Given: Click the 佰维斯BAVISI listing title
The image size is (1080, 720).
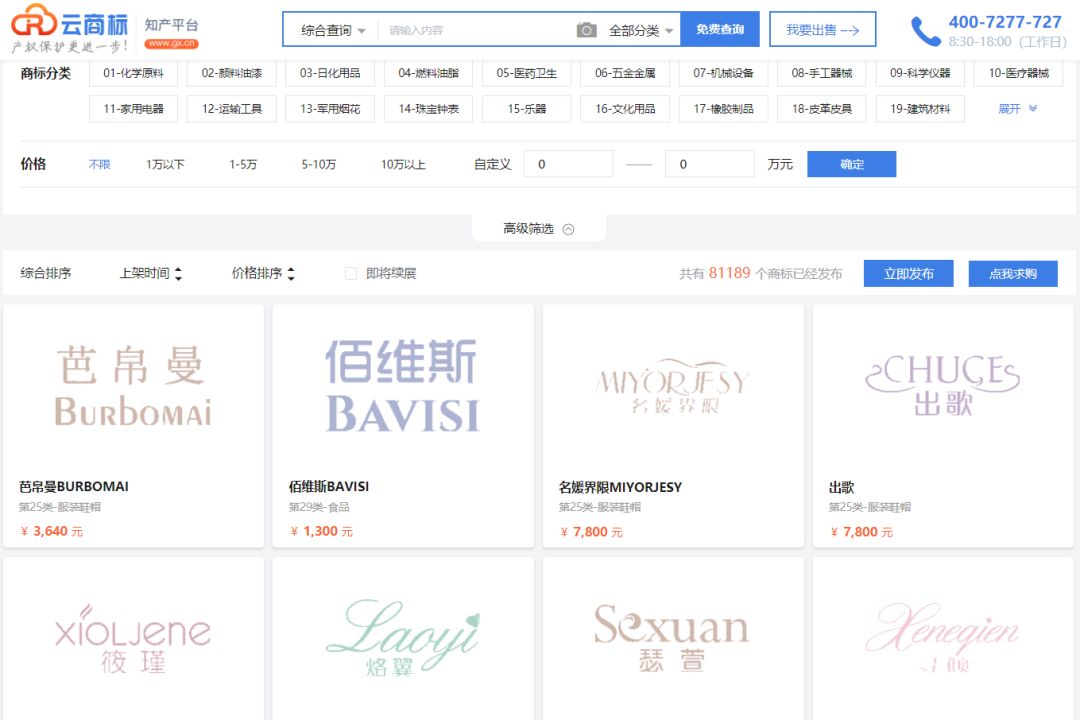Looking at the screenshot, I should point(329,486).
